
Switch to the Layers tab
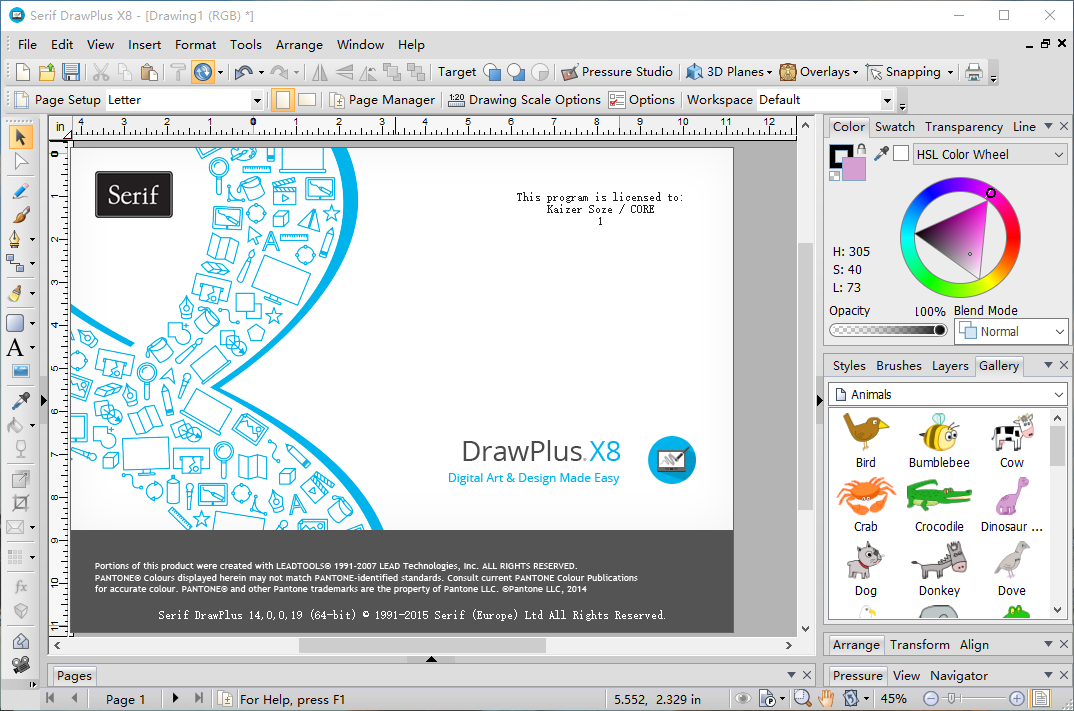(950, 366)
